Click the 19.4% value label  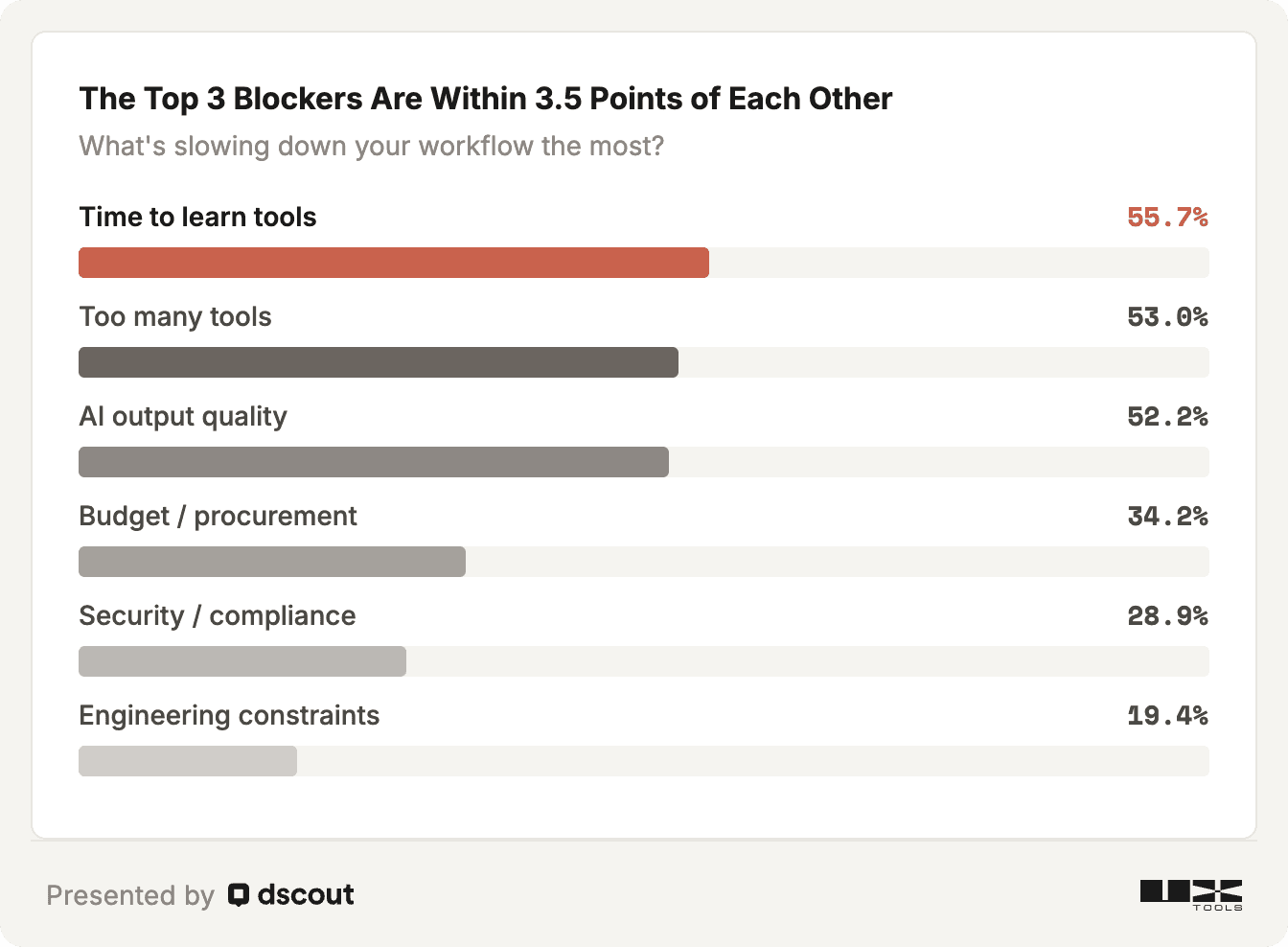point(1167,716)
